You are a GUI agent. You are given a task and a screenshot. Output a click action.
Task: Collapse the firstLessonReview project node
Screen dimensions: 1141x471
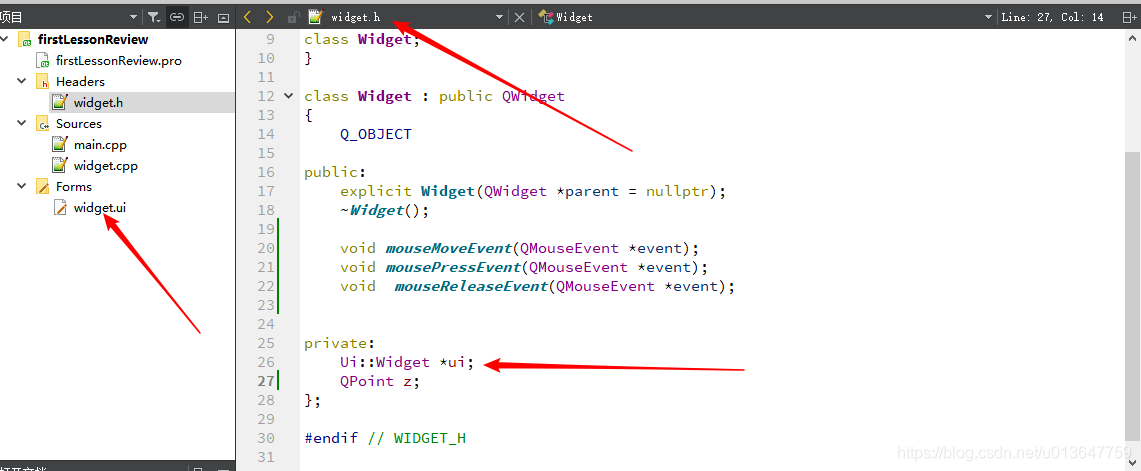point(4,39)
